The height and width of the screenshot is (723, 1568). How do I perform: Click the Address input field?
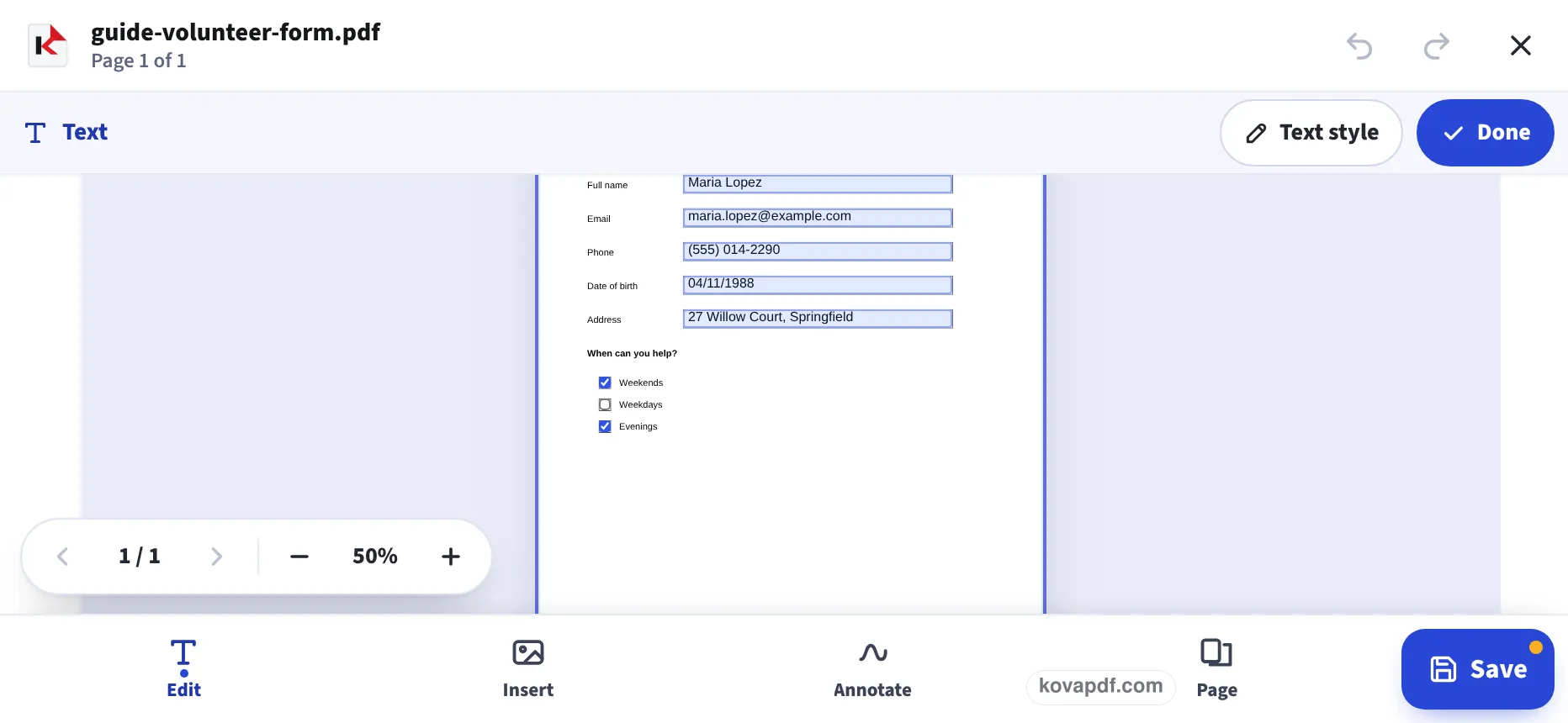tap(818, 319)
